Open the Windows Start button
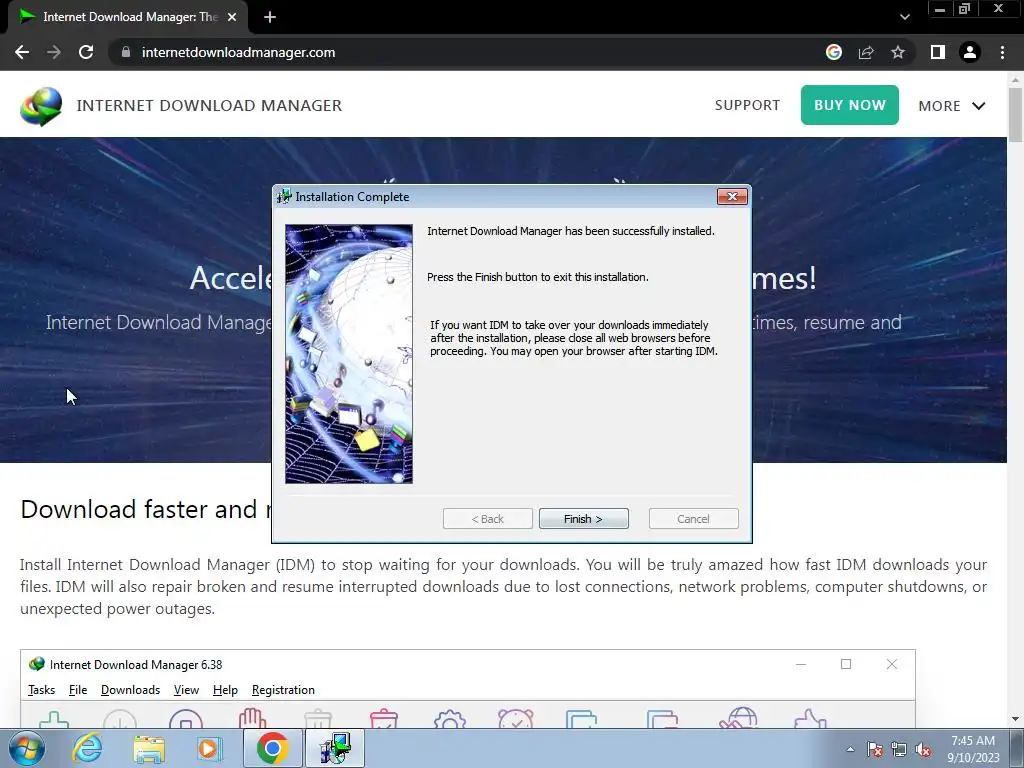 pos(26,748)
